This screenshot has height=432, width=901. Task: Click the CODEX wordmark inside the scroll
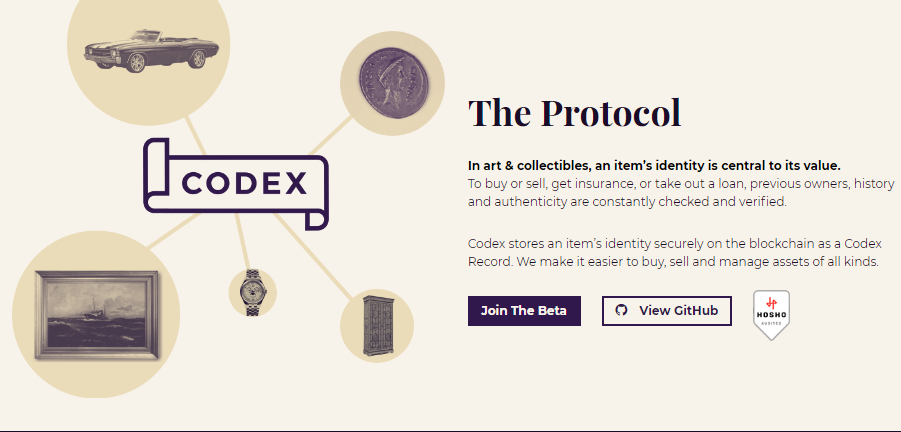point(244,184)
